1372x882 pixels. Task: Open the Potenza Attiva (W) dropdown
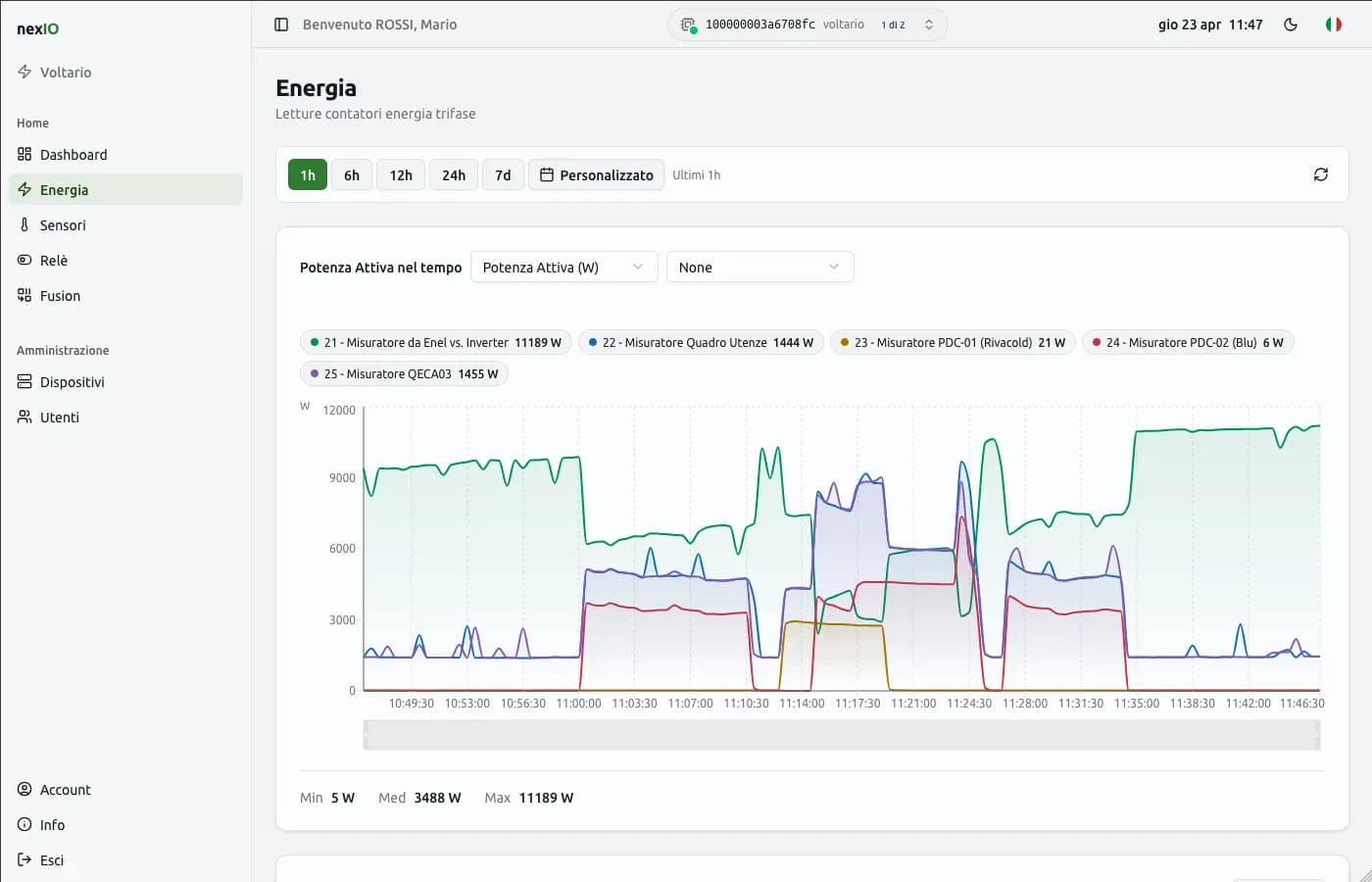[x=563, y=267]
